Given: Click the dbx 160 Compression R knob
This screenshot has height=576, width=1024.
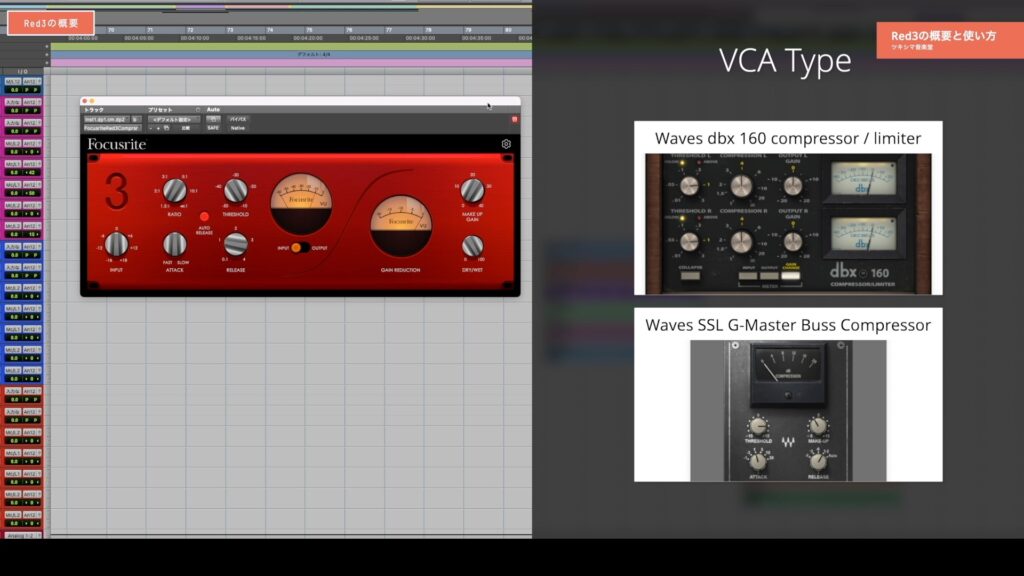Looking at the screenshot, I should pyautogui.click(x=741, y=242).
